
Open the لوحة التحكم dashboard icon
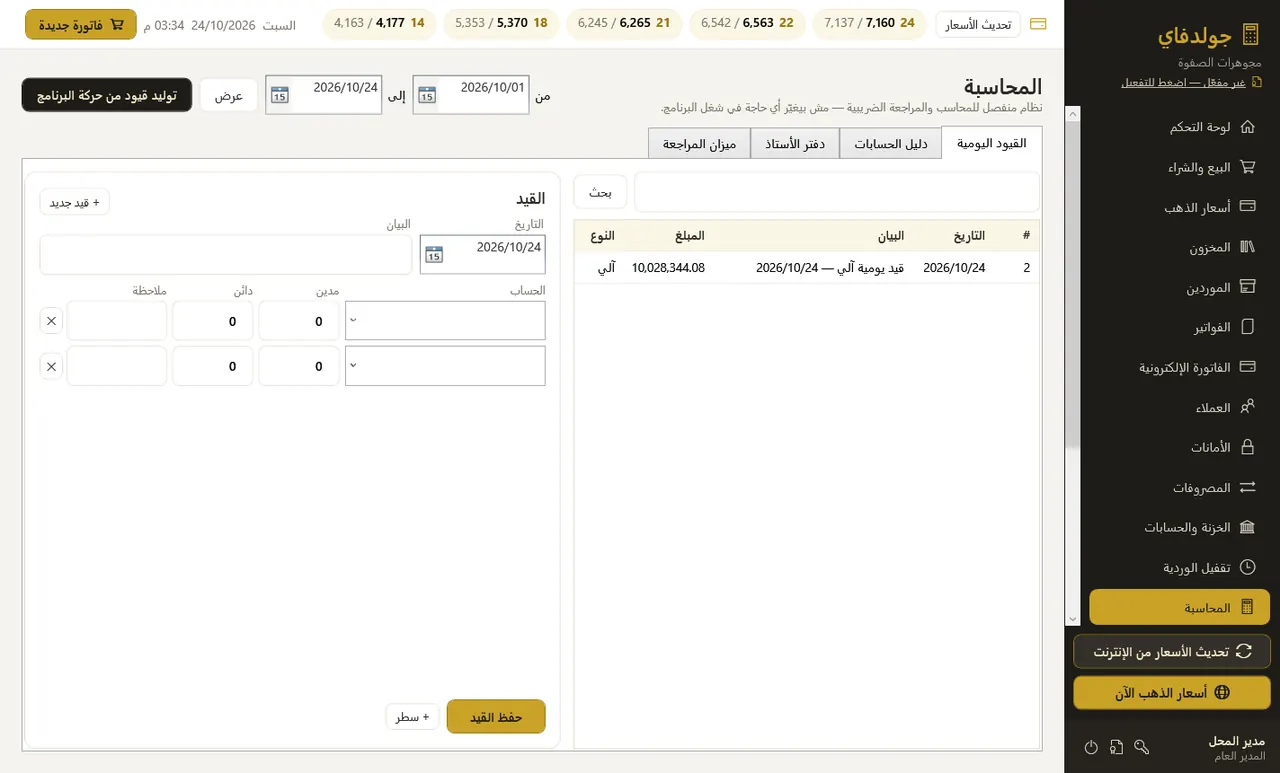coord(1247,128)
